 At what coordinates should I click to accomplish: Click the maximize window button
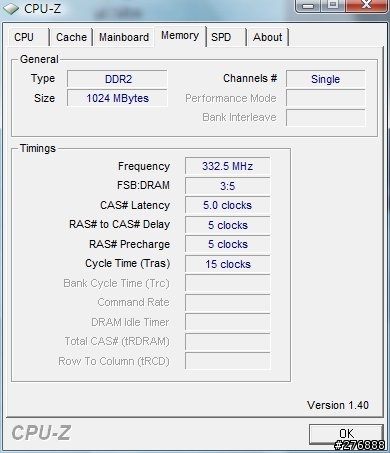[333, 5]
